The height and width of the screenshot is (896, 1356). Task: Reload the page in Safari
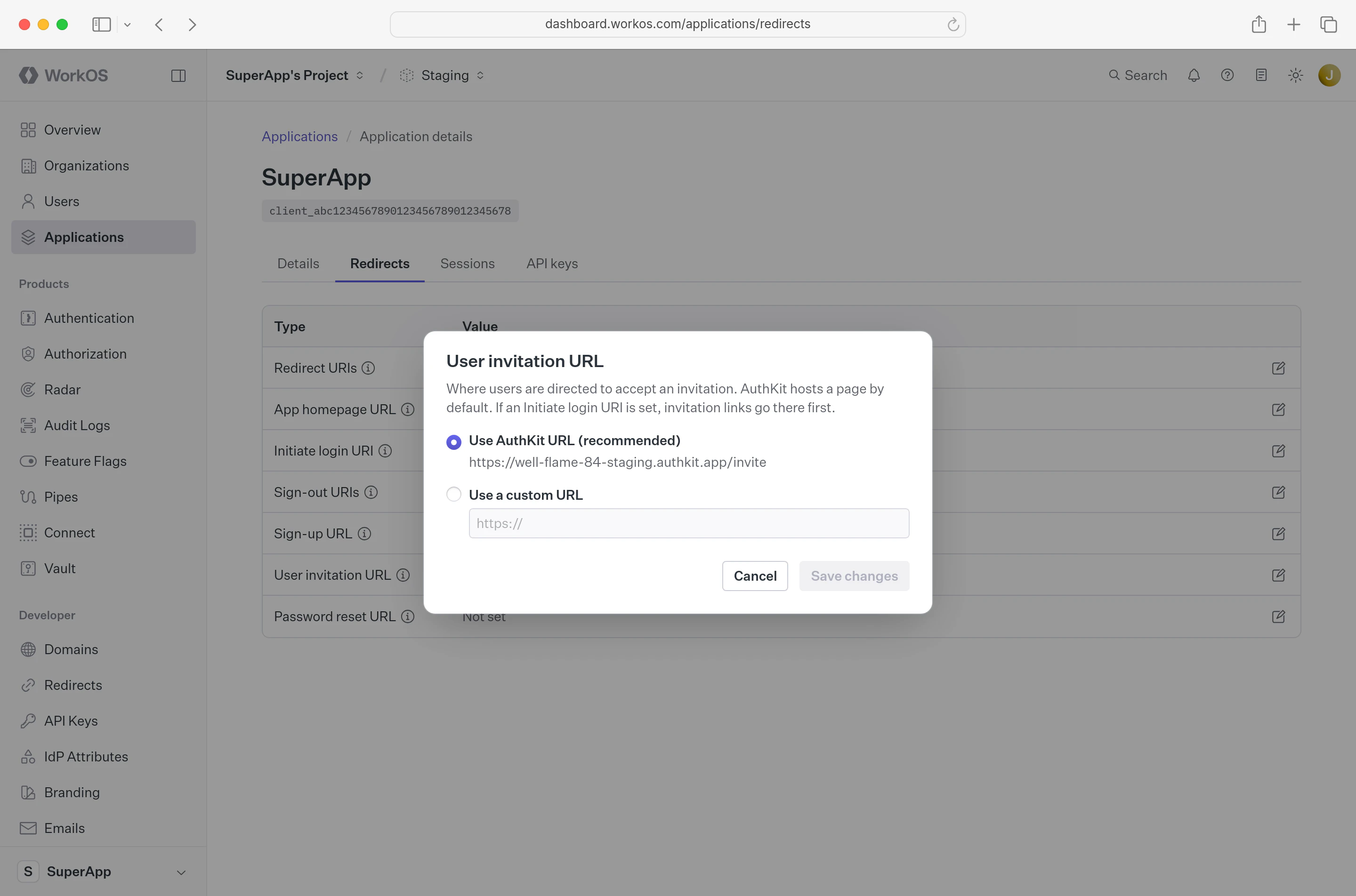953,24
